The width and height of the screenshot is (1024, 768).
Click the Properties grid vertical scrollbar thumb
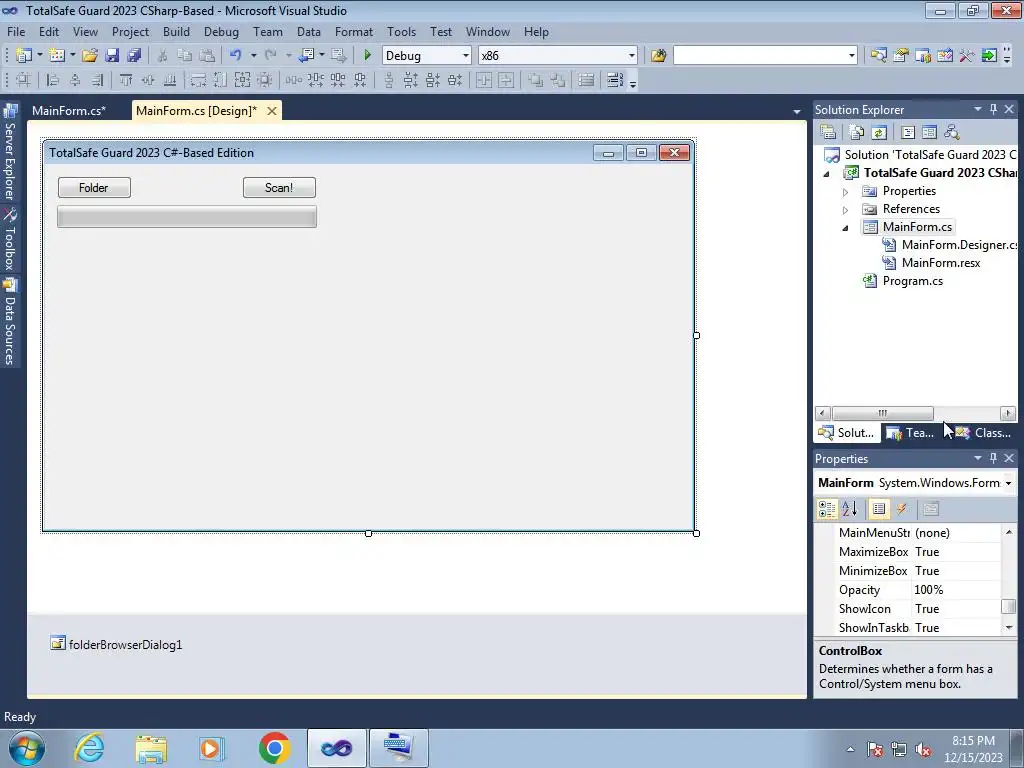coord(1008,606)
